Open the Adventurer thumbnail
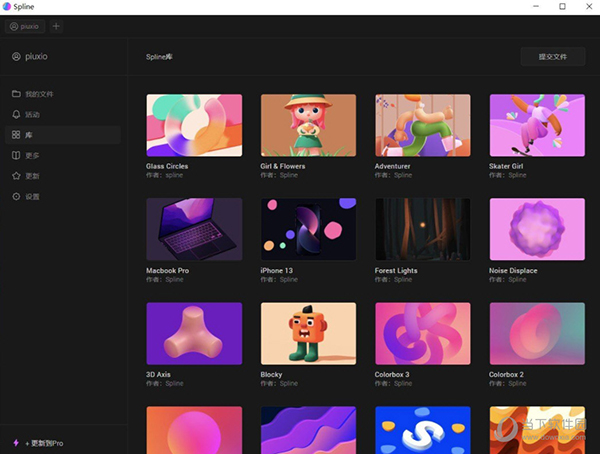Viewport: 600px width, 454px height. [423, 125]
